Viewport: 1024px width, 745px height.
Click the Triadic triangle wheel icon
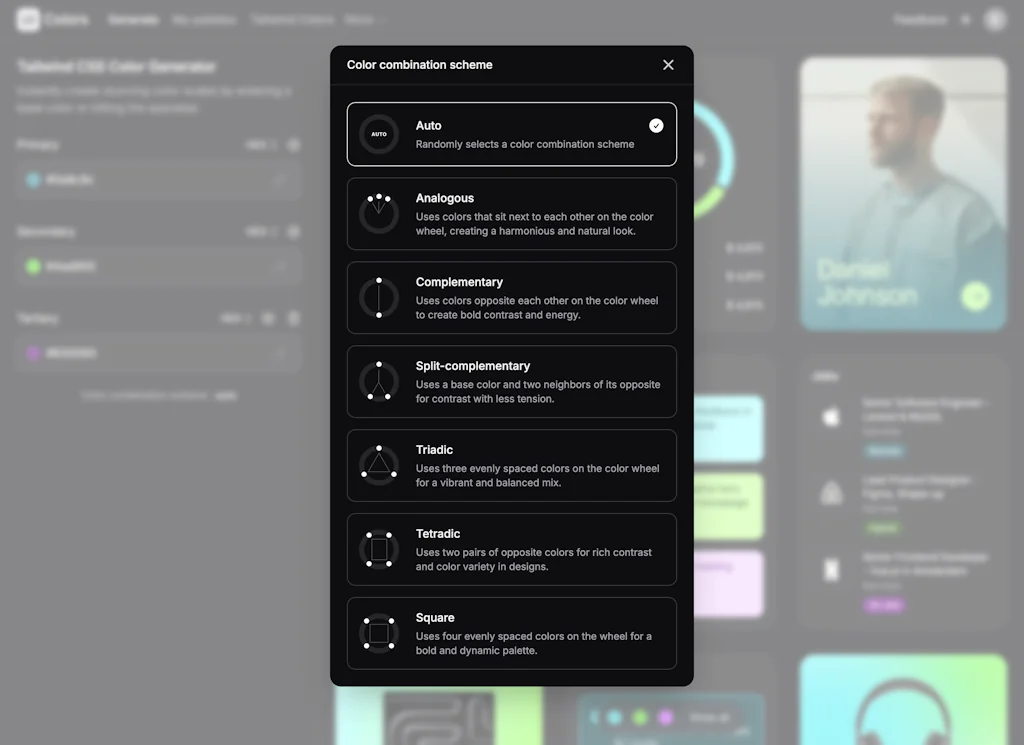[379, 465]
